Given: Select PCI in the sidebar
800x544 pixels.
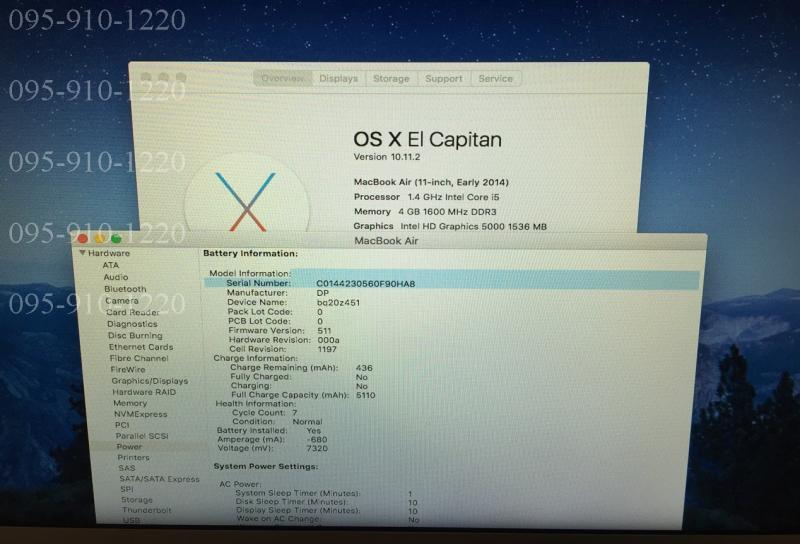Looking at the screenshot, I should [122, 425].
